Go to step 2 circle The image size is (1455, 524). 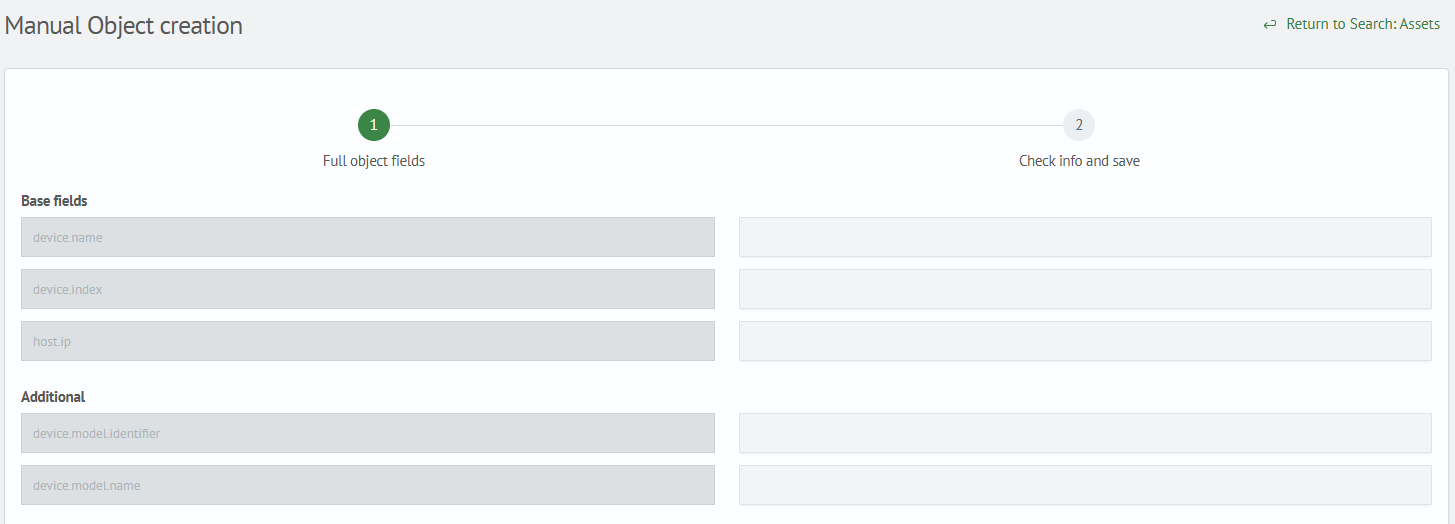click(1079, 125)
